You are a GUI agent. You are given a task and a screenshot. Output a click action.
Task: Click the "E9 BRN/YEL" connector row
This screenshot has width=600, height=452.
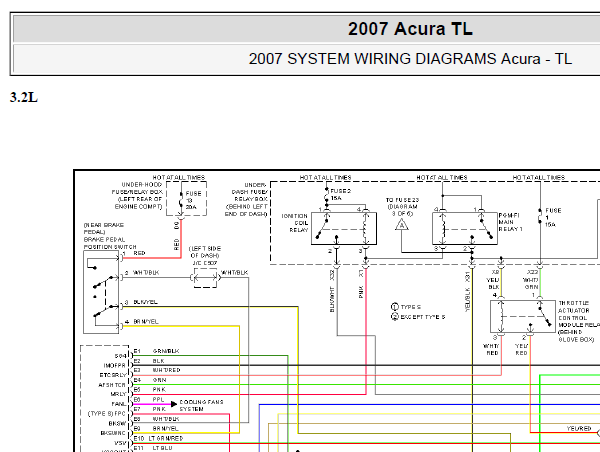pos(156,429)
